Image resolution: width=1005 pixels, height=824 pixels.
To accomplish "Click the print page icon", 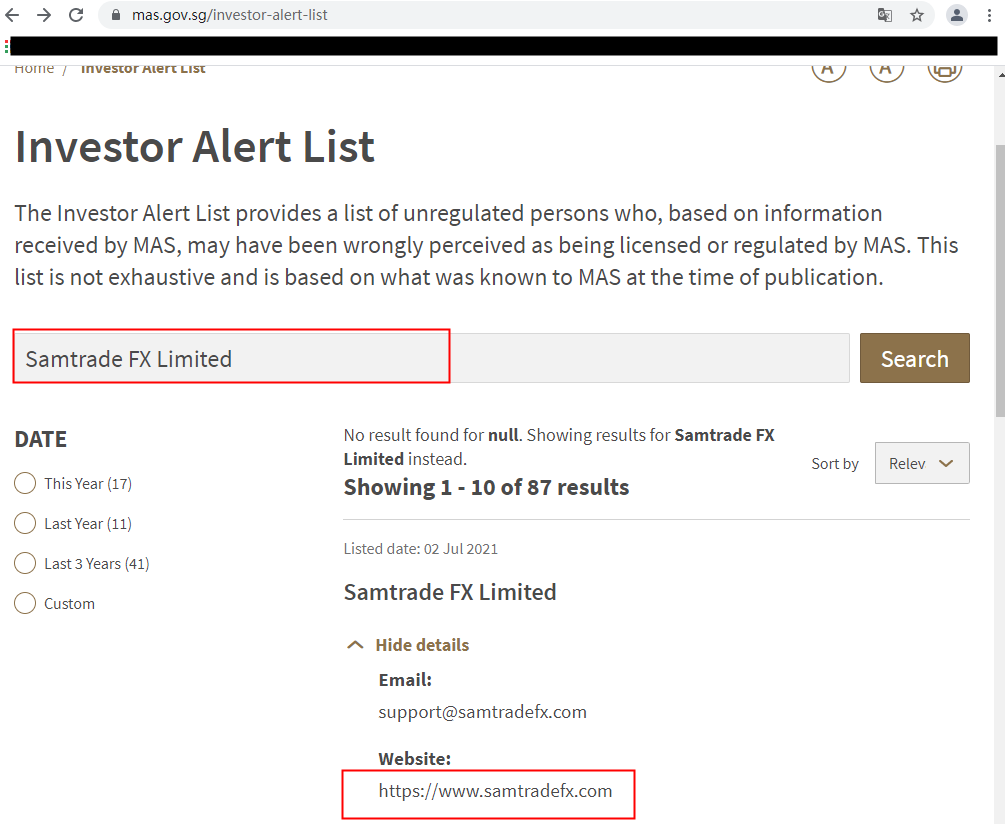I will [944, 69].
